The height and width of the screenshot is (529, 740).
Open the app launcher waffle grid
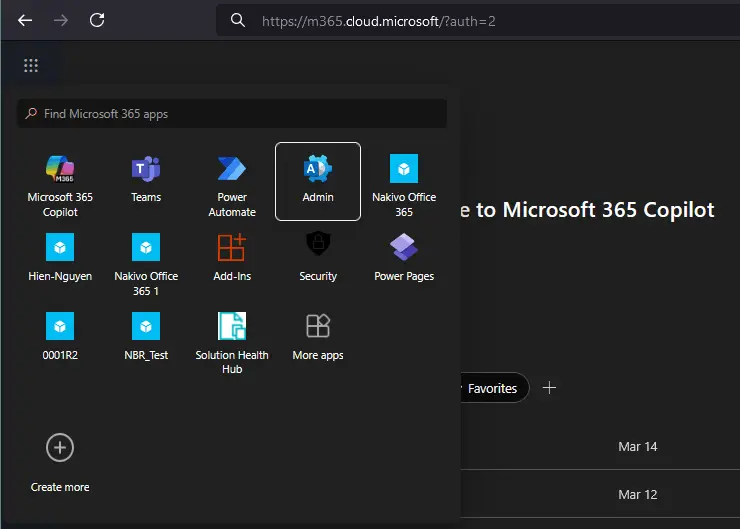pyautogui.click(x=31, y=65)
